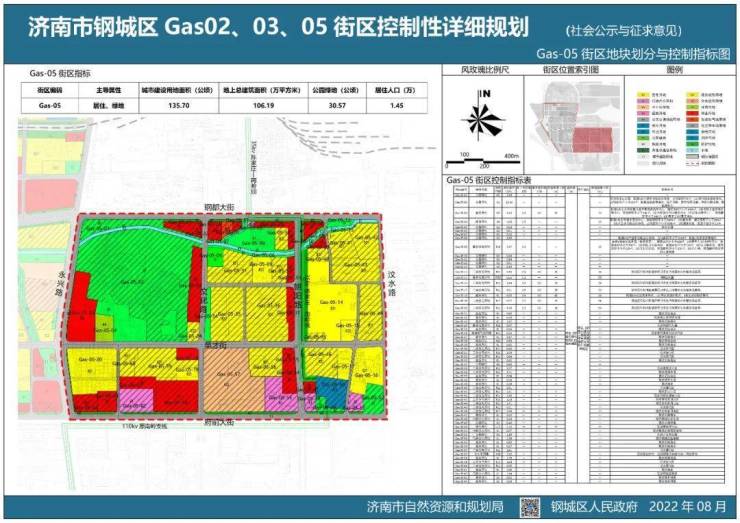Click subtitle Gas-05 街区地块划分与控制指标图
Screen dimensions: 740x523
(x=633, y=54)
